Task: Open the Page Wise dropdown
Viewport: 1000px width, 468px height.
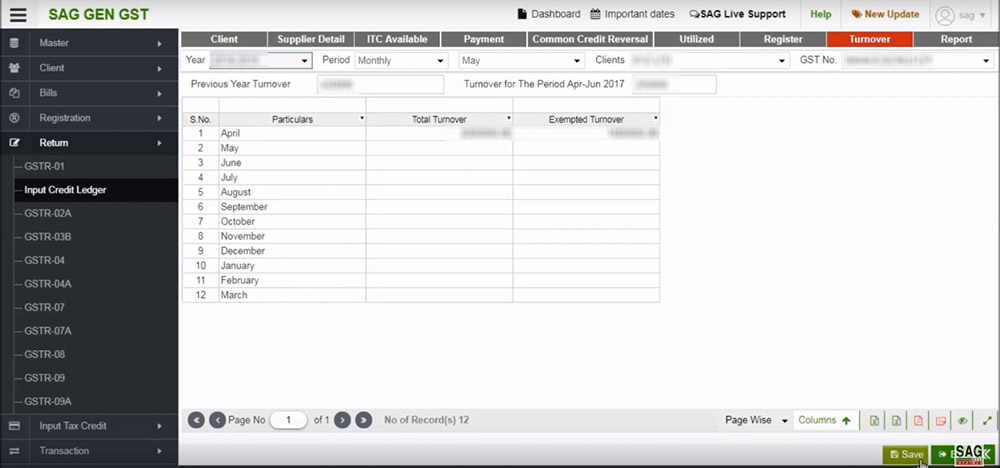Action: 757,421
